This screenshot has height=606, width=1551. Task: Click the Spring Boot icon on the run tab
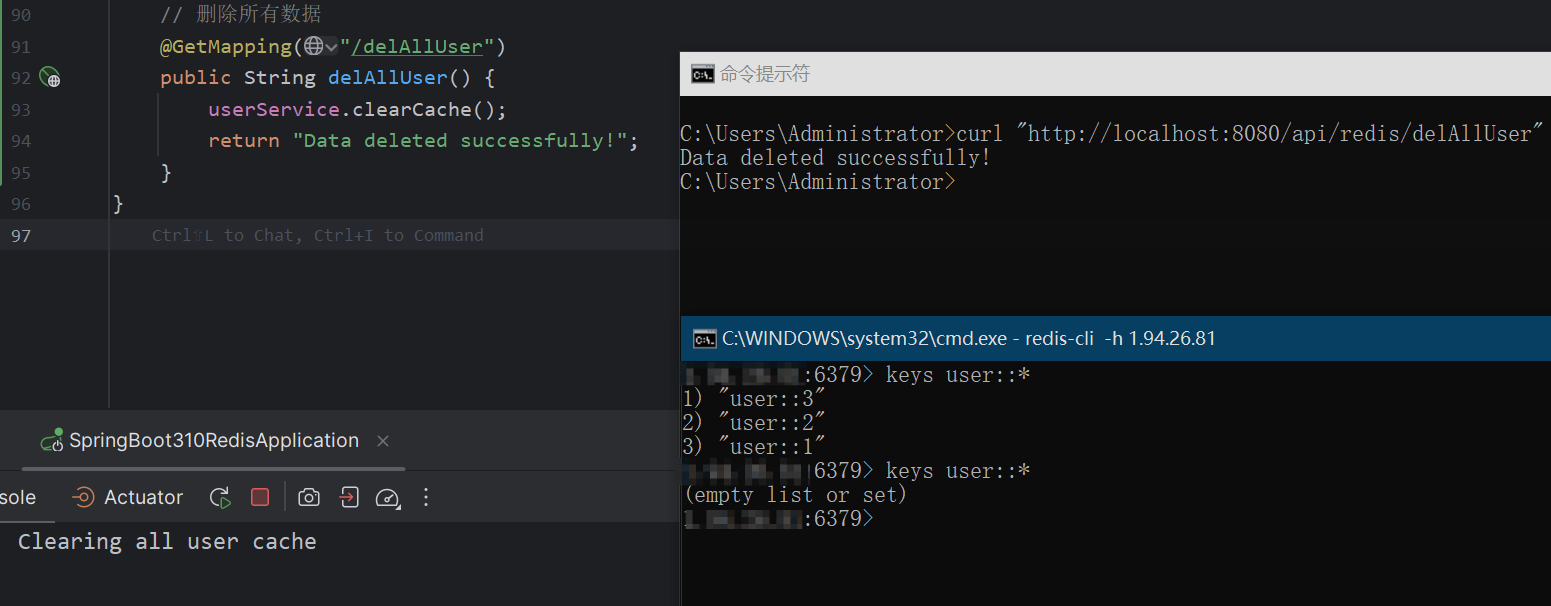click(x=54, y=440)
